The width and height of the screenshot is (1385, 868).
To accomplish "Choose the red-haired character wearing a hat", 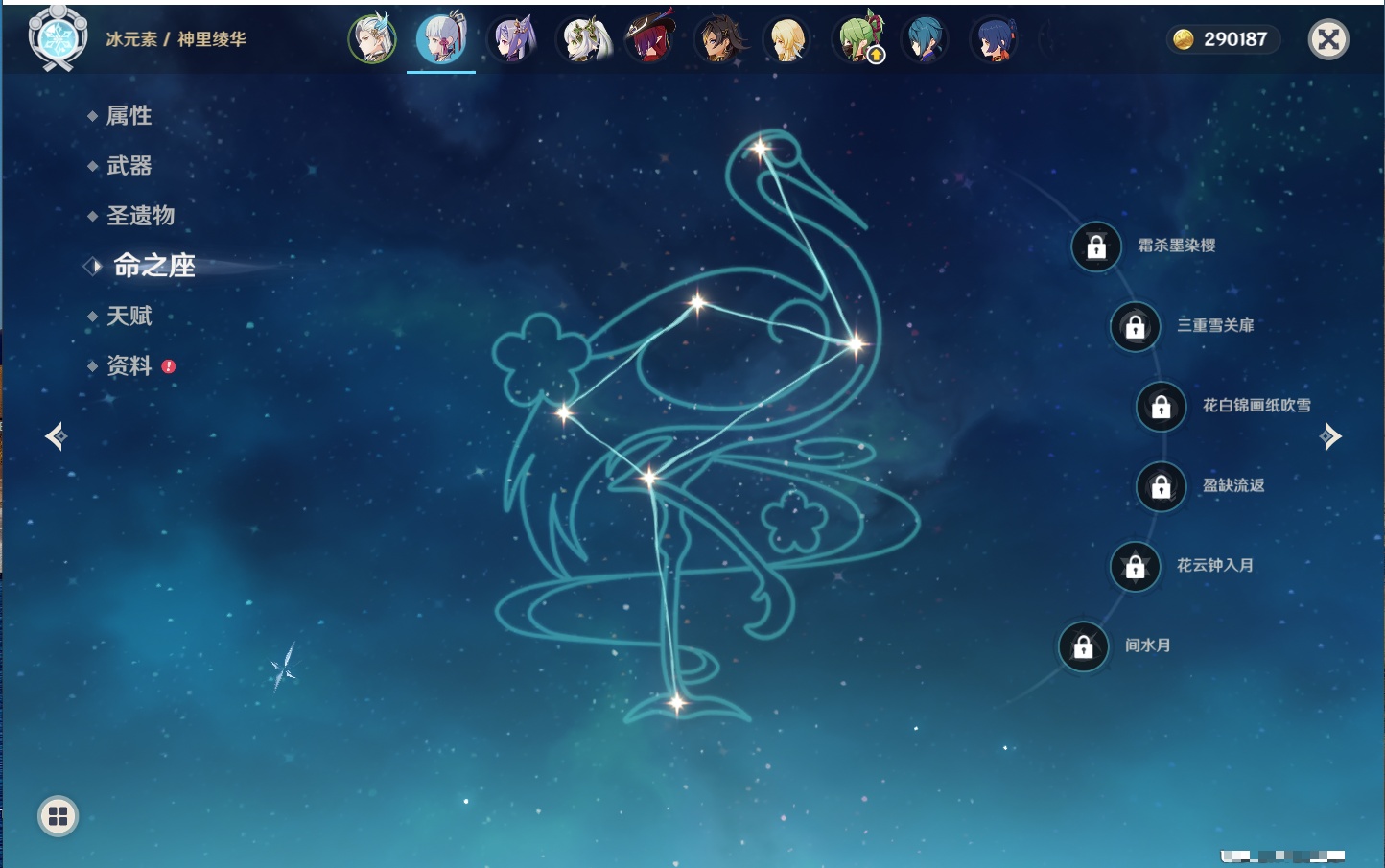I will (650, 39).
